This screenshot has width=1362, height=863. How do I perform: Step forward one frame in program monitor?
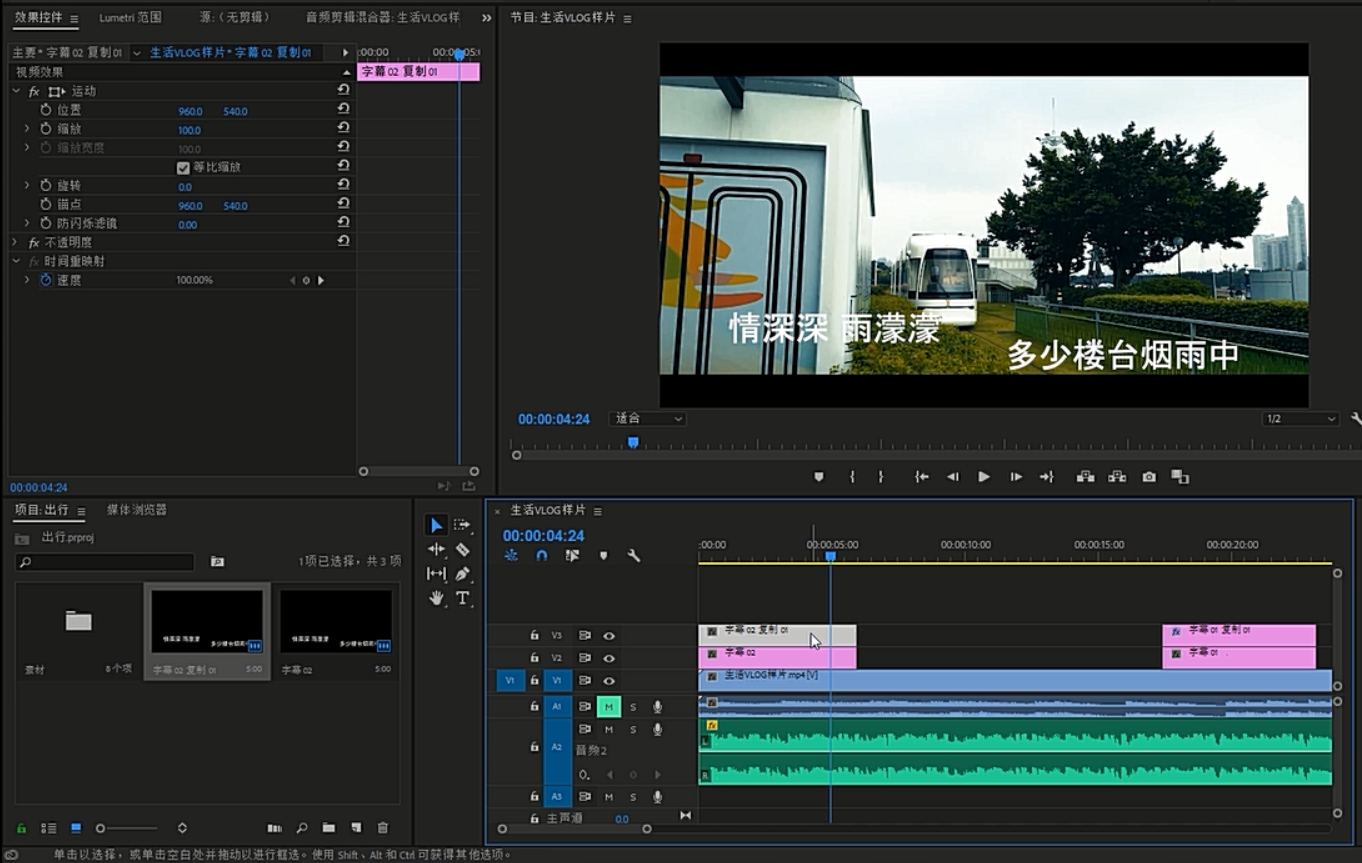1015,477
